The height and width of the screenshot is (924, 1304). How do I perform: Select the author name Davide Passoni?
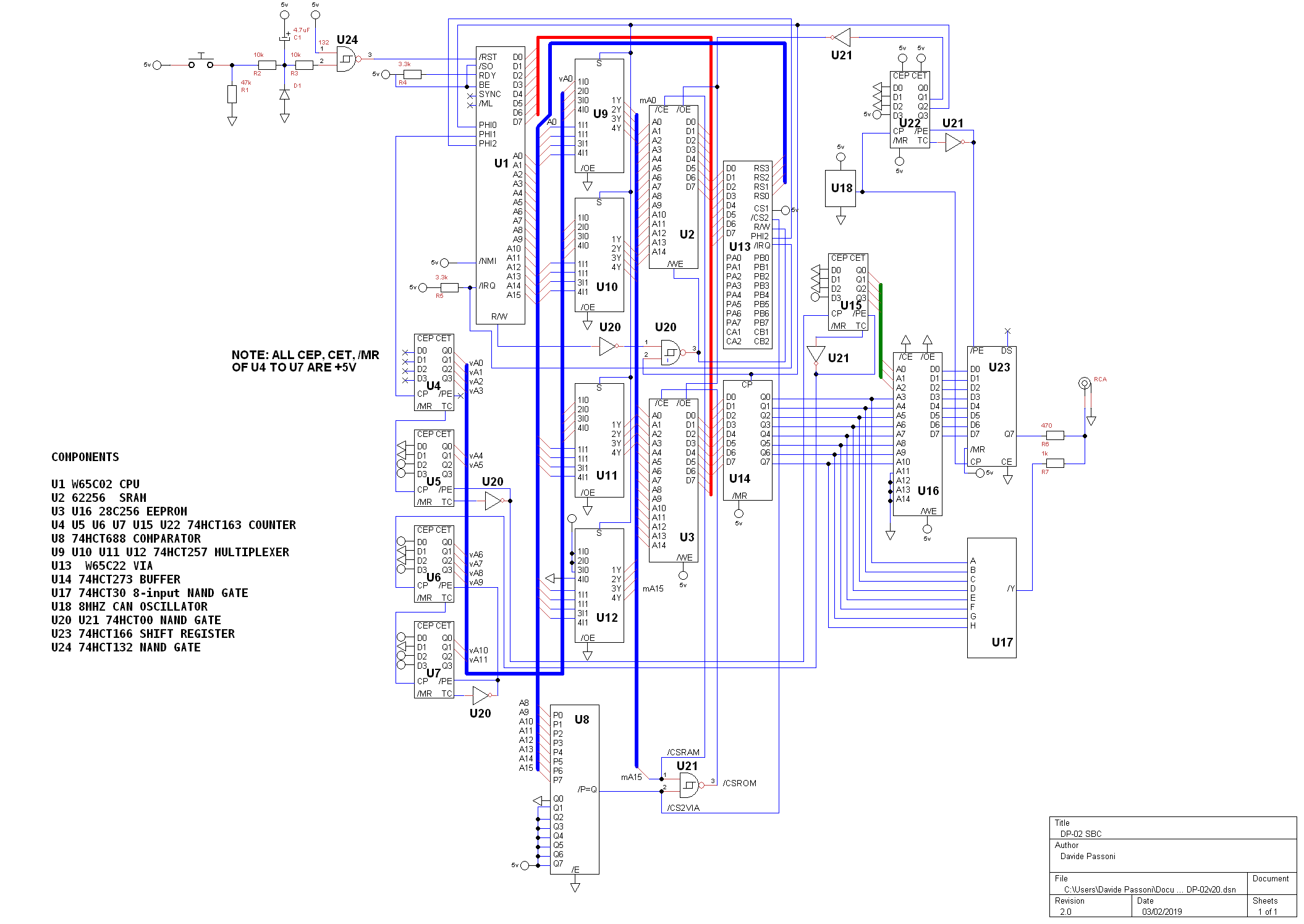tap(1088, 856)
